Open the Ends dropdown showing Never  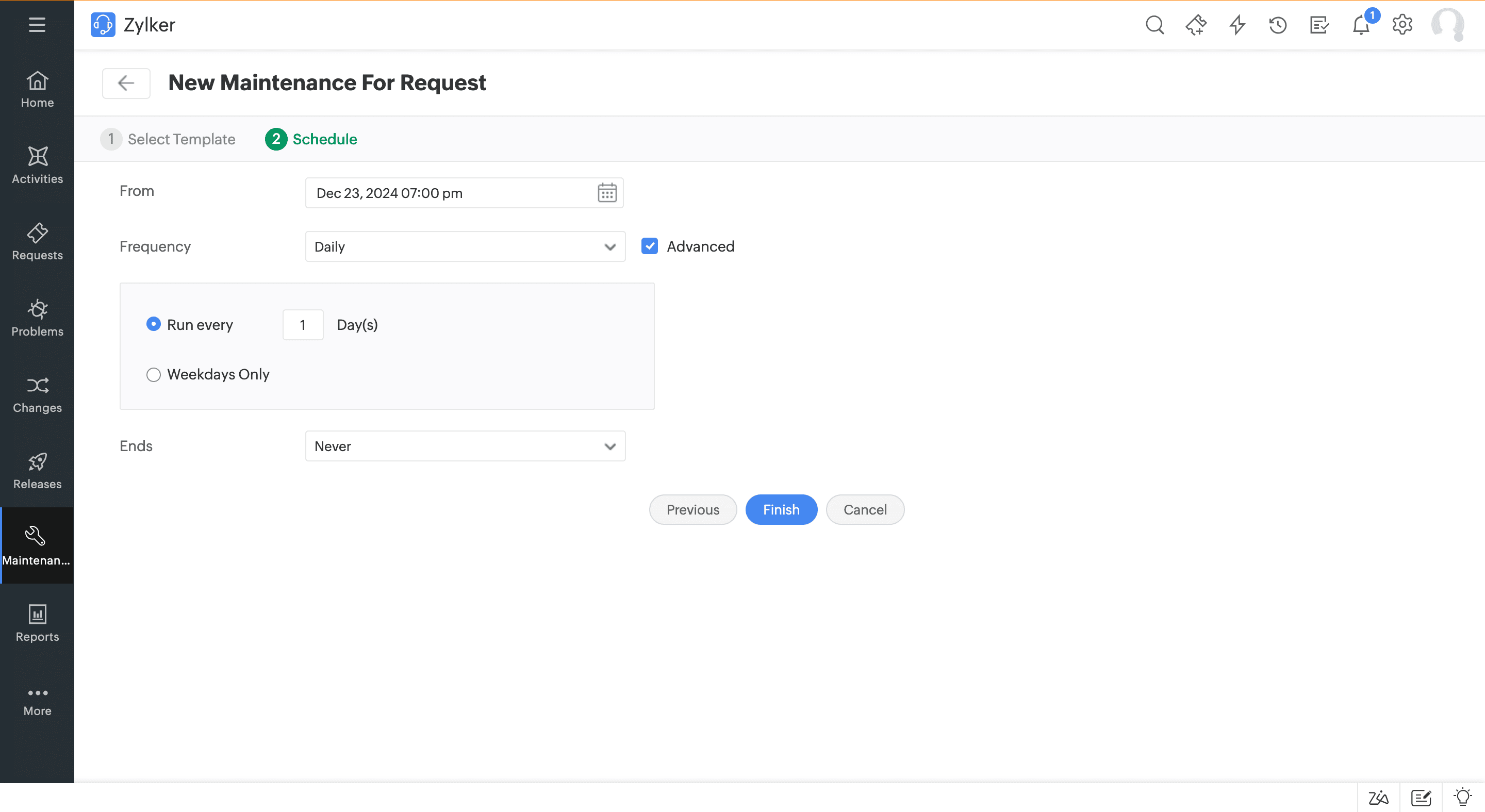pyautogui.click(x=465, y=445)
